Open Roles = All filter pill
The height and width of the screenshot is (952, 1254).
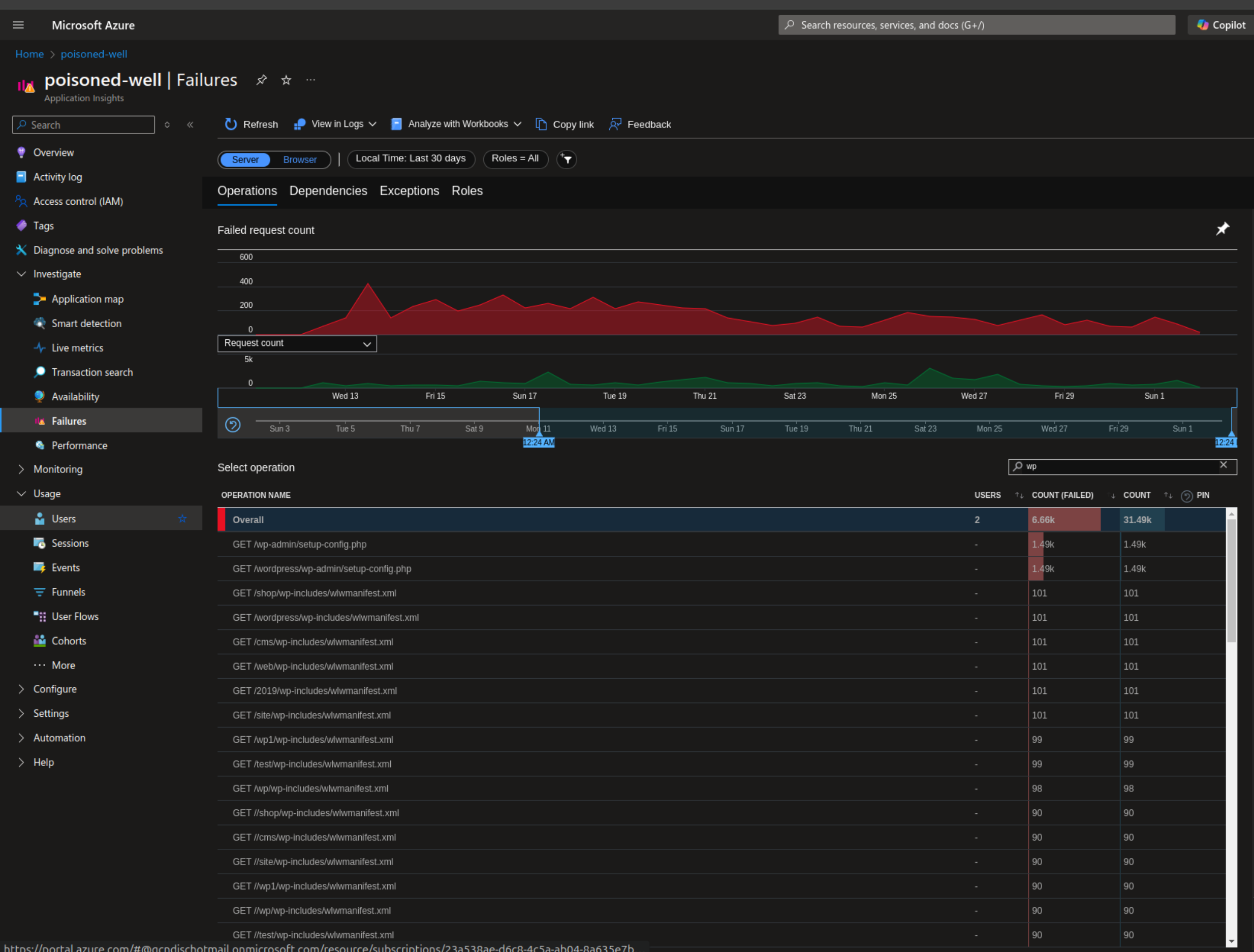coord(515,158)
